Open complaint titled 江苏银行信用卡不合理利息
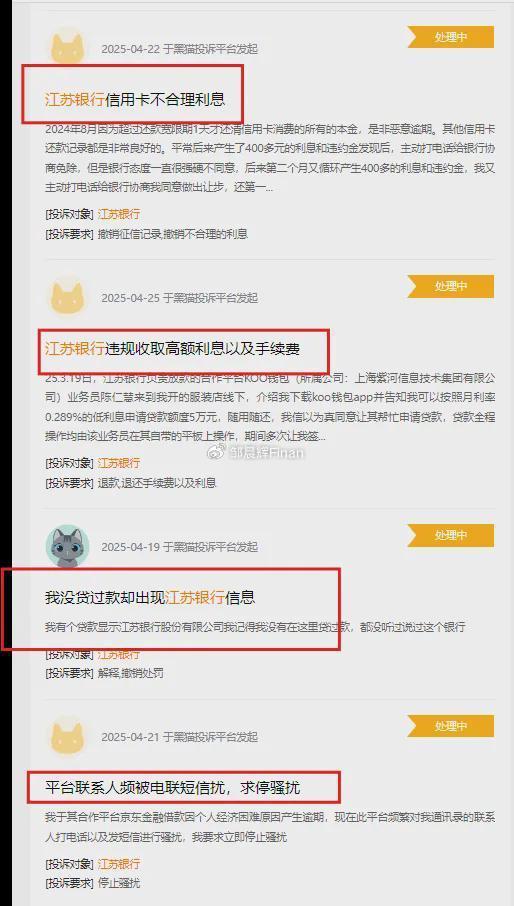 [x=135, y=99]
